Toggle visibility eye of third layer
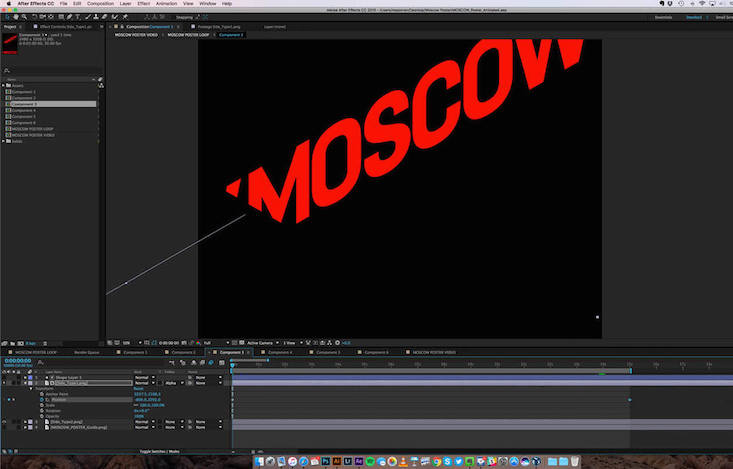This screenshot has width=733, height=469. coord(4,422)
